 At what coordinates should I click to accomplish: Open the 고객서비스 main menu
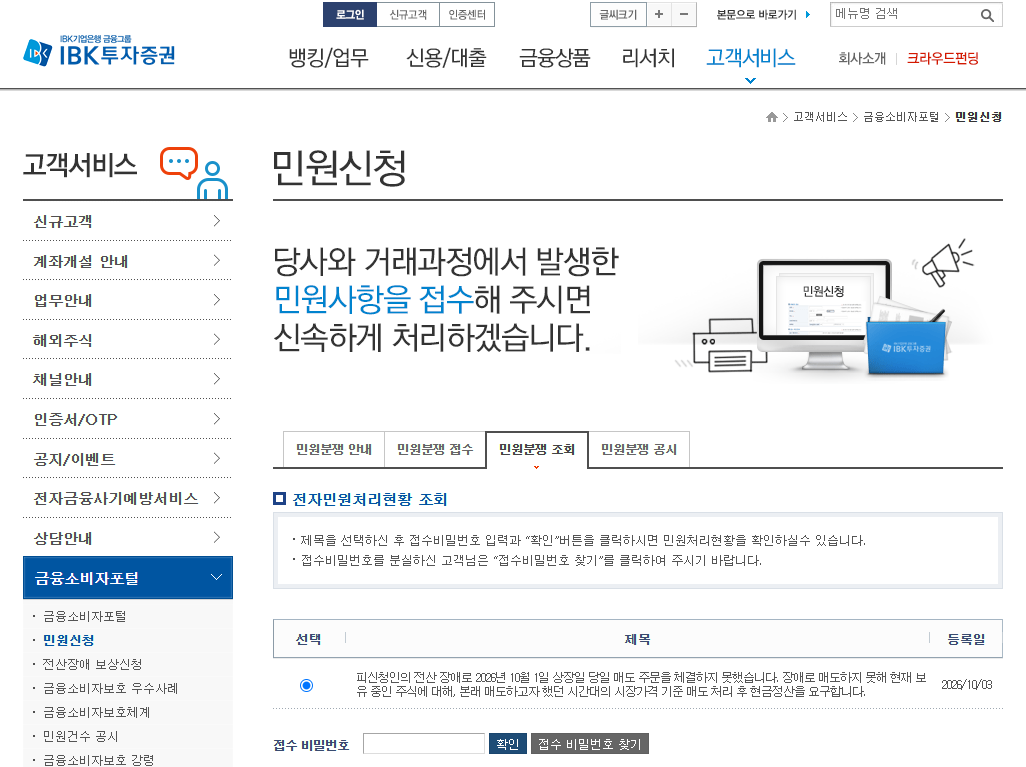coord(751,58)
